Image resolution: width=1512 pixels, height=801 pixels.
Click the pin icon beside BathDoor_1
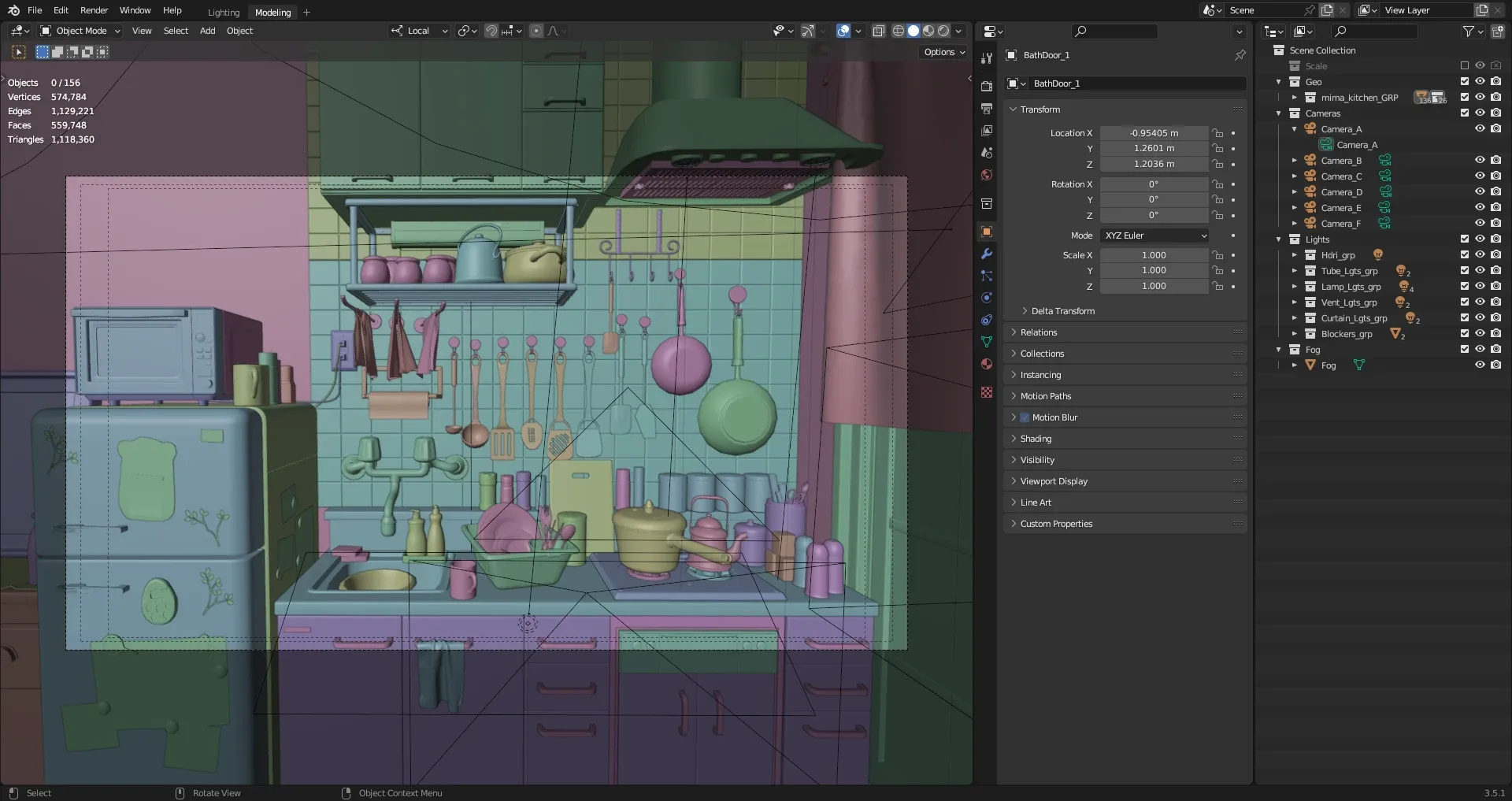1240,55
